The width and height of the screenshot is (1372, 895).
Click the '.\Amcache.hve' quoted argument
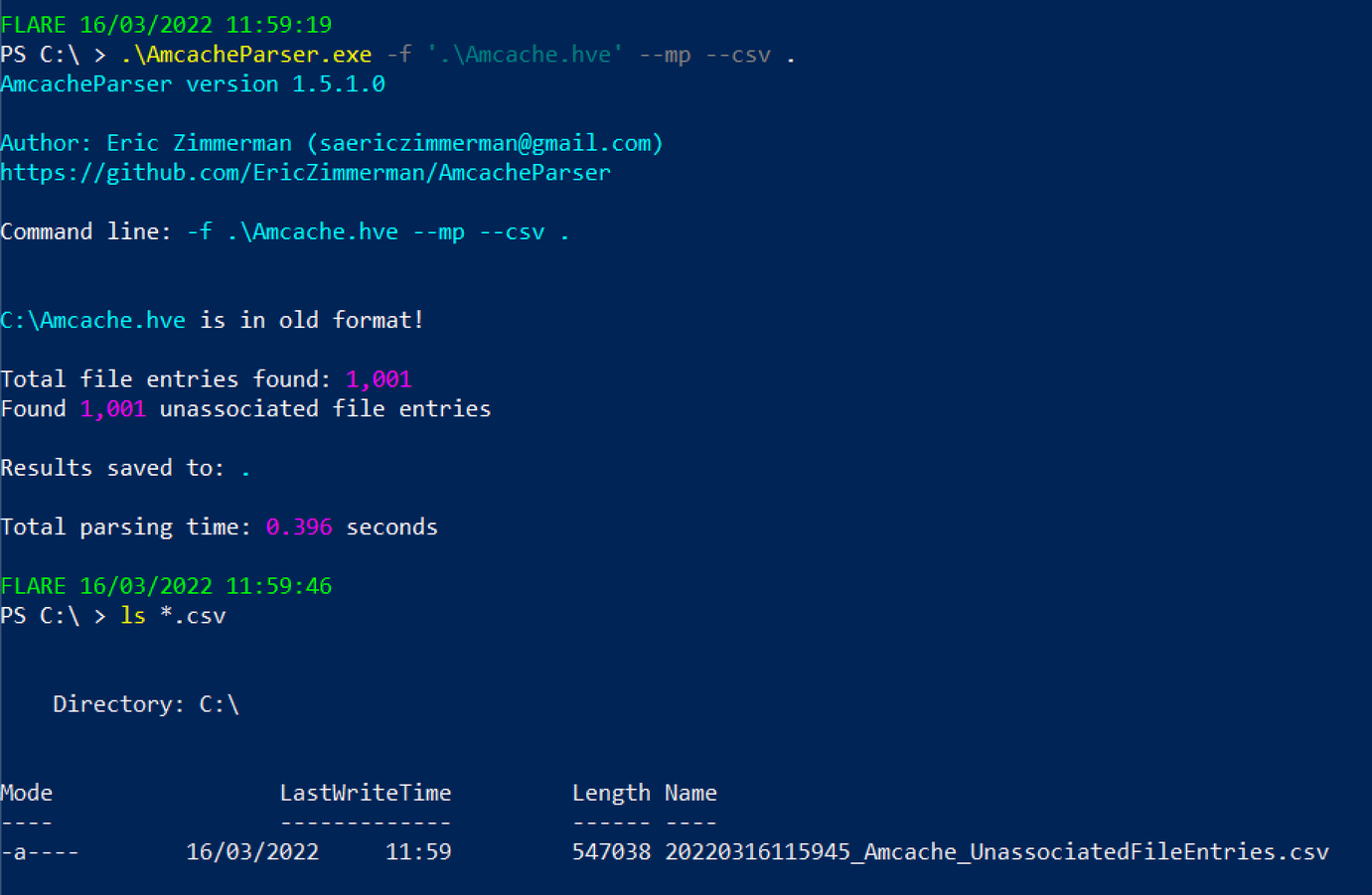pyautogui.click(x=525, y=55)
